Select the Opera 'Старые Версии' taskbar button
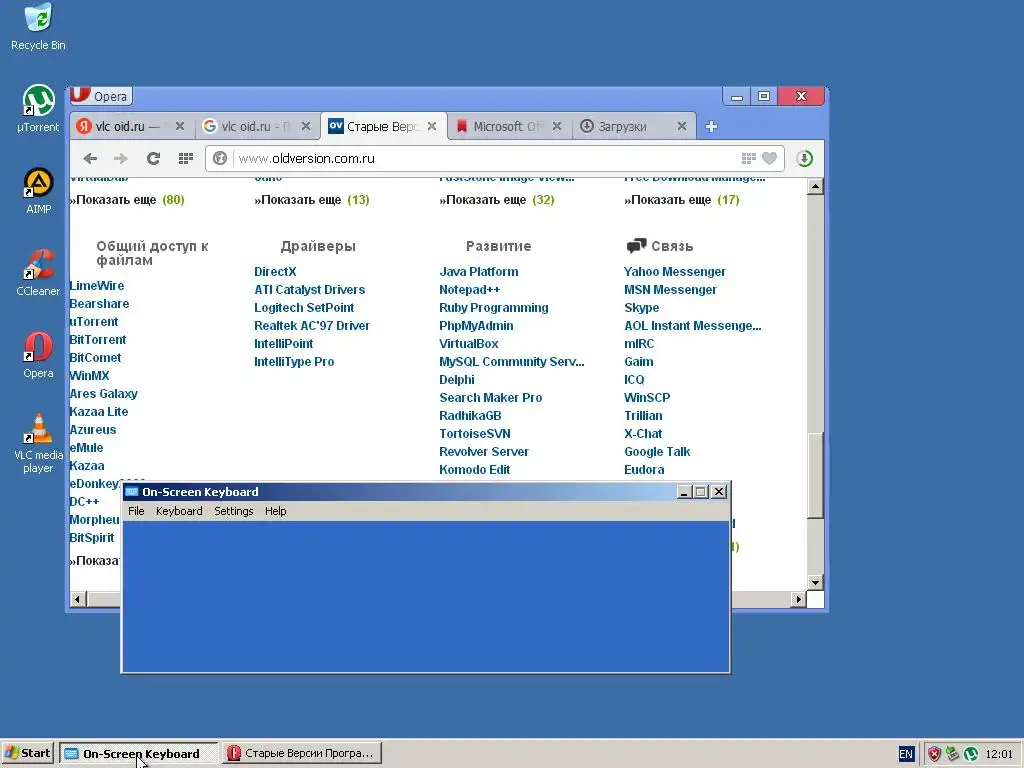Screen dimensions: 1024x768 (x=301, y=754)
